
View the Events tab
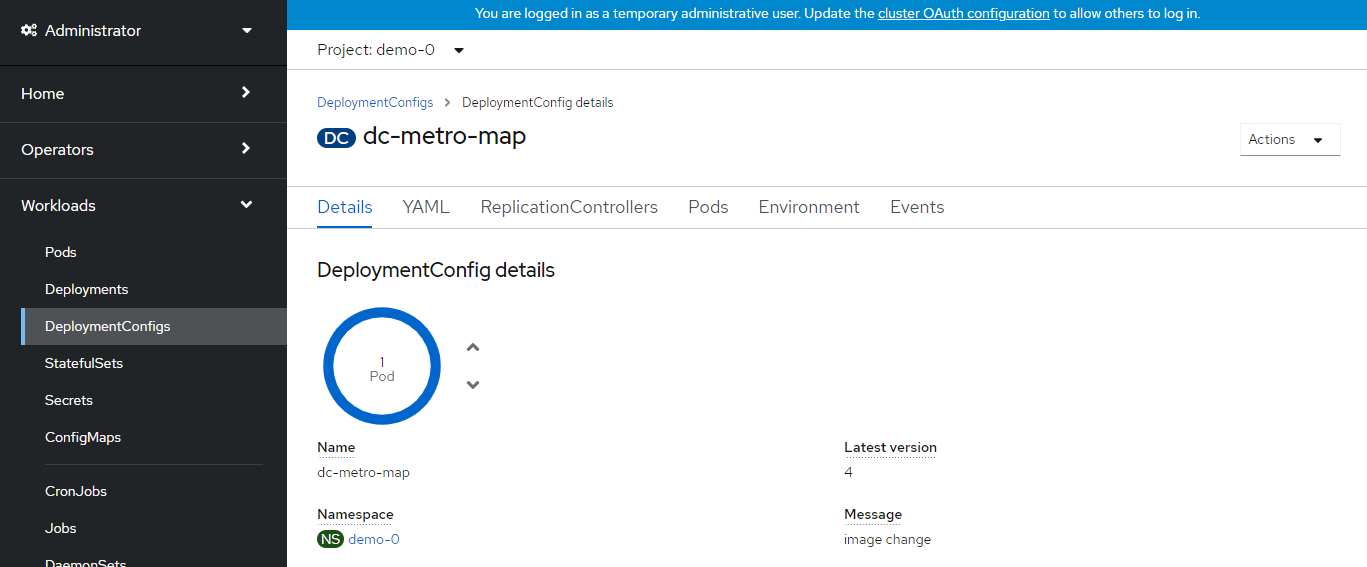(x=917, y=207)
